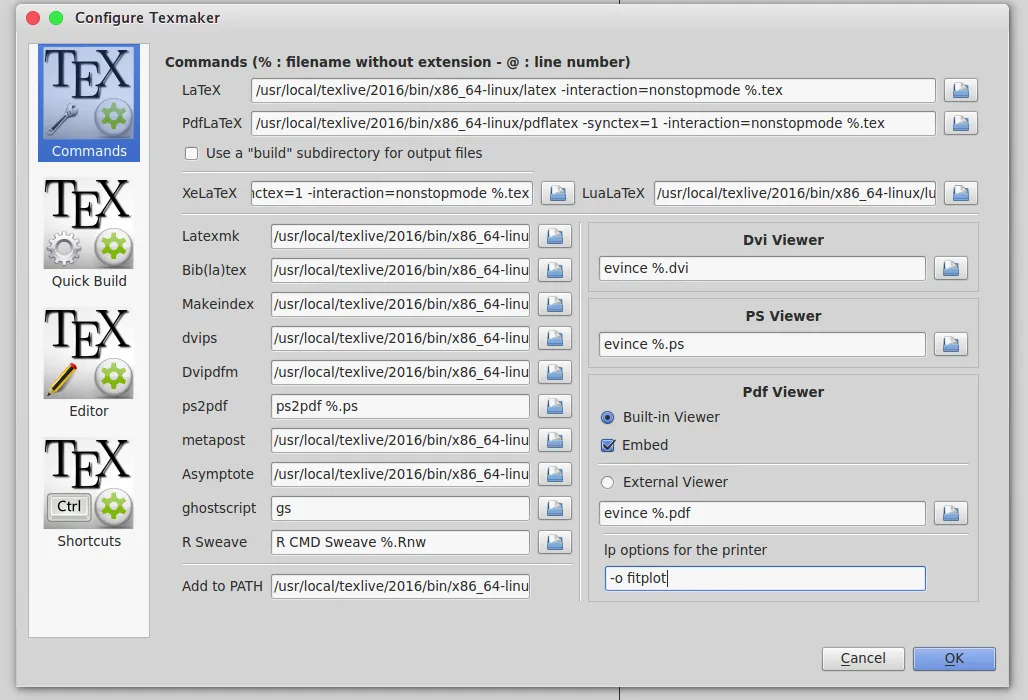This screenshot has height=700, width=1028.
Task: Edit the XeLaTeX command field
Action: pos(391,193)
